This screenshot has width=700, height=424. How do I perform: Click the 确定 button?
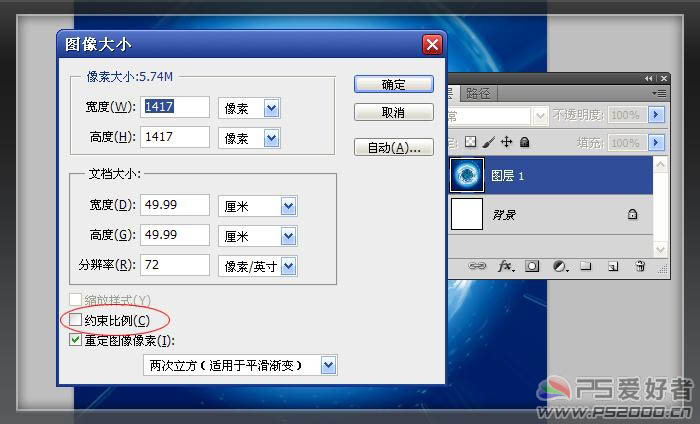[393, 85]
